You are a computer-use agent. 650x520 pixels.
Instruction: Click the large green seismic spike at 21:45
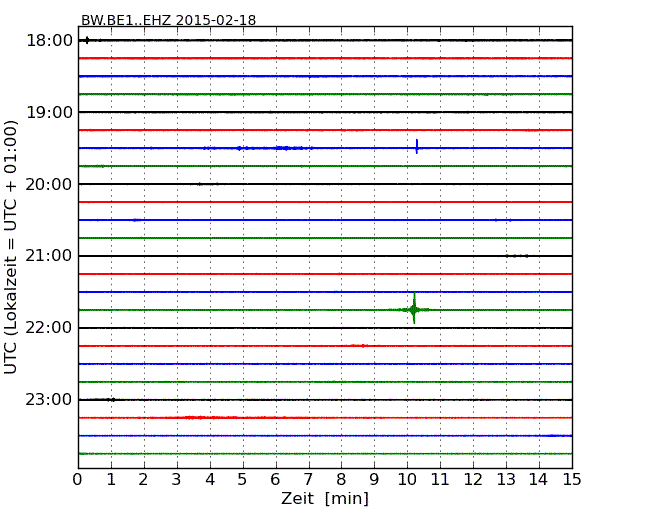414,309
